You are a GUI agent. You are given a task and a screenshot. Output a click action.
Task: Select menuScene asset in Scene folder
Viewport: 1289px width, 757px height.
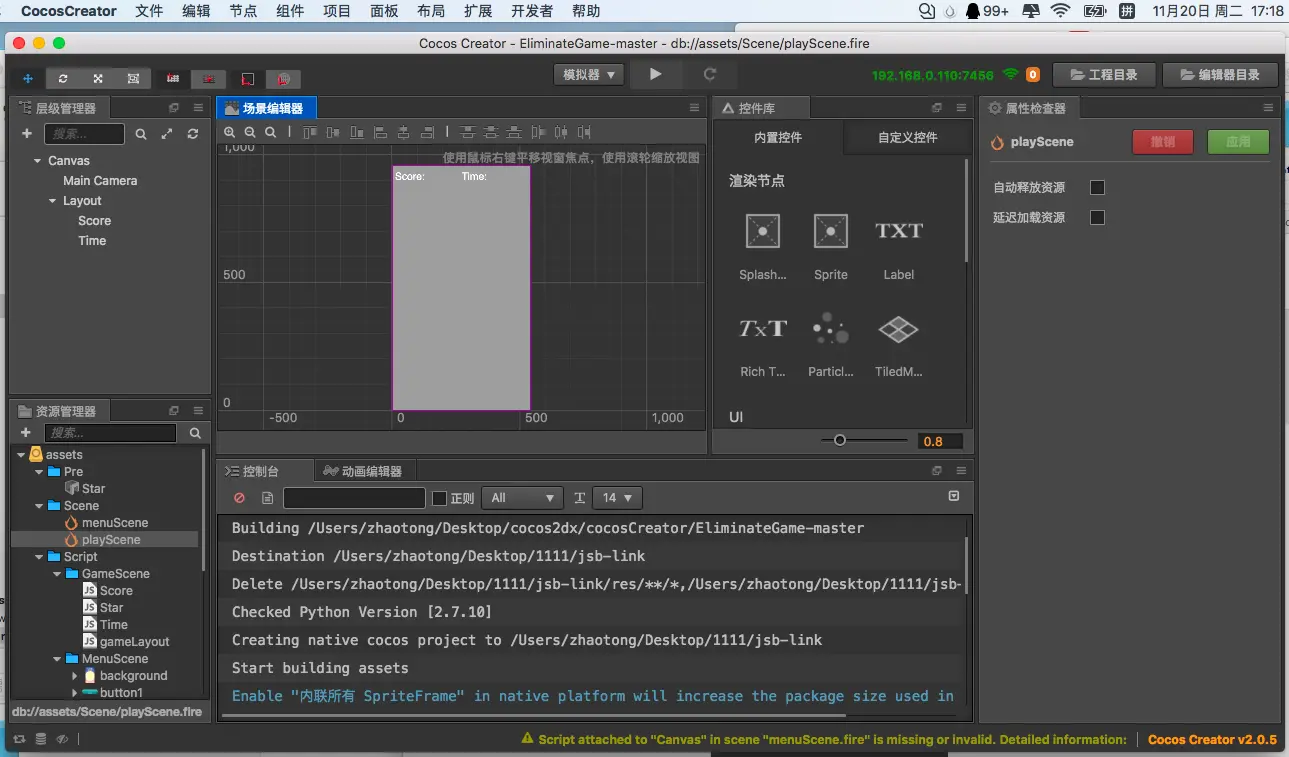click(x=115, y=523)
